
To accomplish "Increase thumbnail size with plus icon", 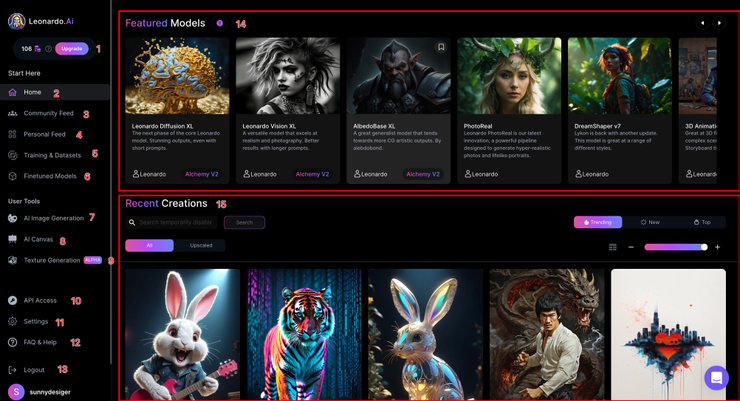I will (x=717, y=247).
